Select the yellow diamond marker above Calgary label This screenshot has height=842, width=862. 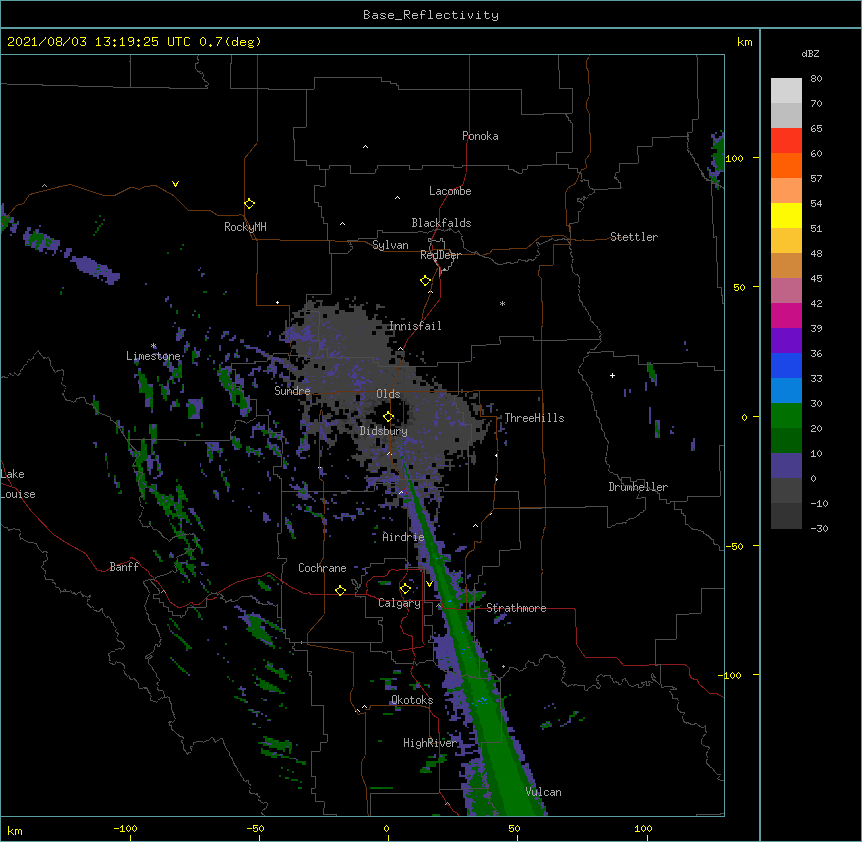tap(405, 589)
